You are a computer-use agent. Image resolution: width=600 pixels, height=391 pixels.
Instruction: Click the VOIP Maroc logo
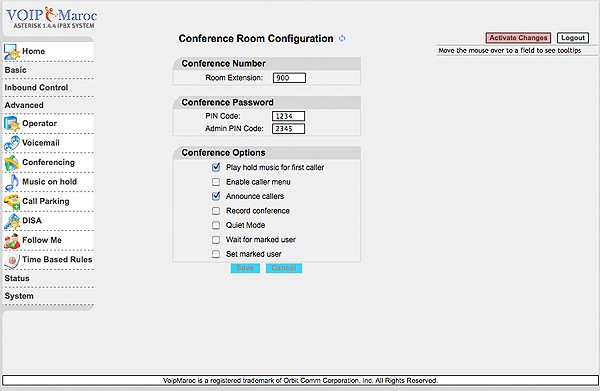pos(51,18)
